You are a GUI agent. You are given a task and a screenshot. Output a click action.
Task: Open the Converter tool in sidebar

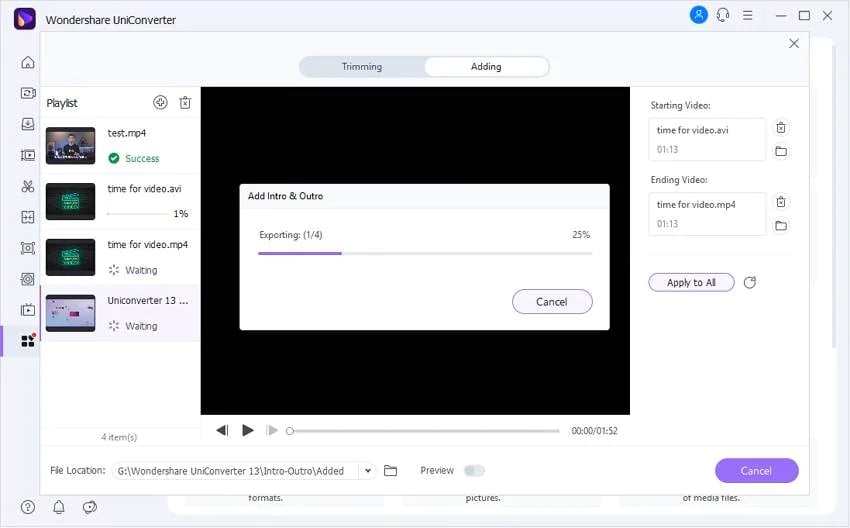[28, 93]
